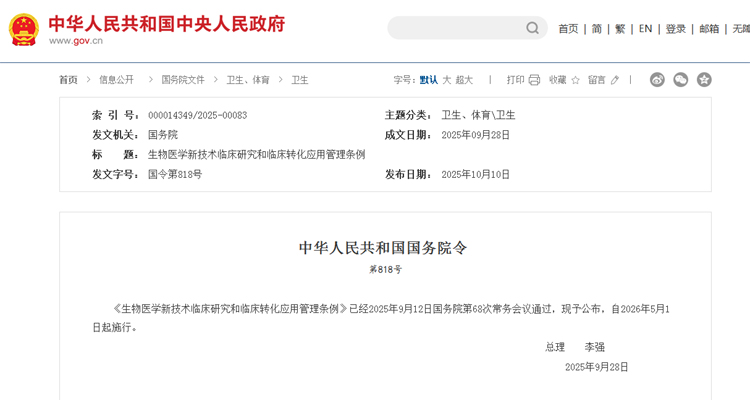
Task: Click the search magnifier icon
Action: (533, 28)
